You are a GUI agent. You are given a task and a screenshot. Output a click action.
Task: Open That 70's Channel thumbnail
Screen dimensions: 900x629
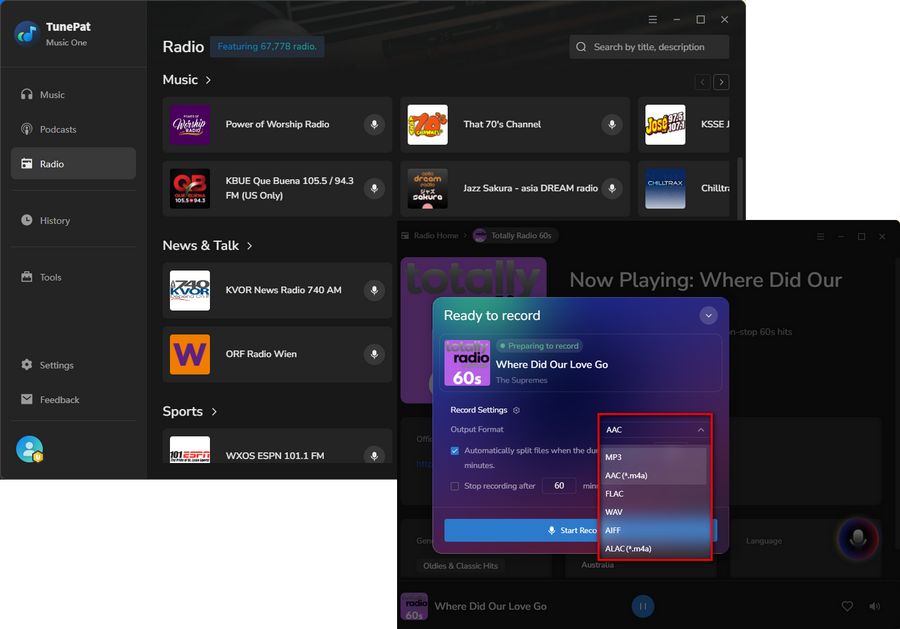pos(428,125)
